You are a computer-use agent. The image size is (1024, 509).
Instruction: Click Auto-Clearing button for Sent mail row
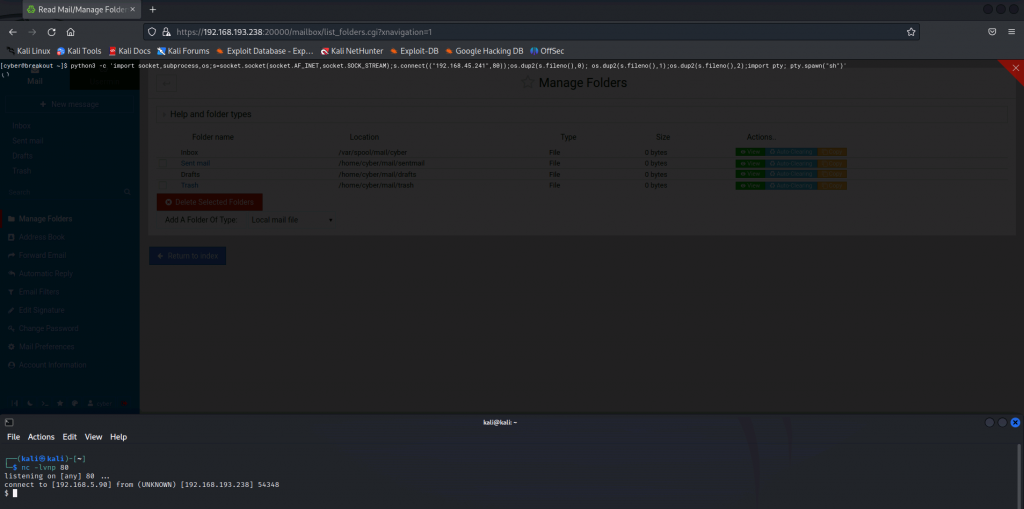pos(791,163)
